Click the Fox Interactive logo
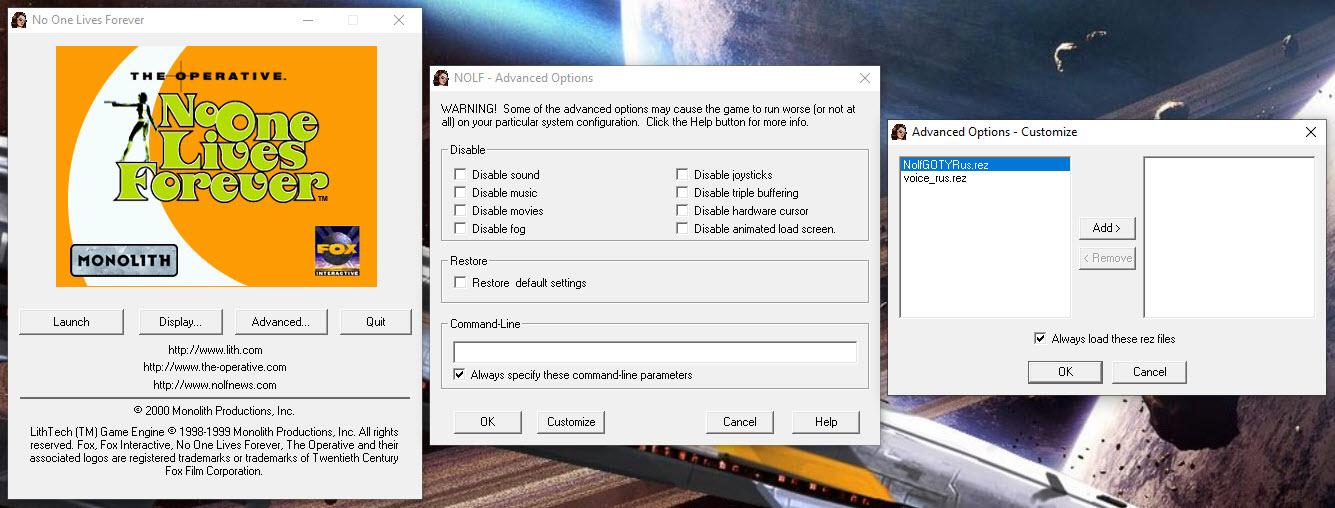Image resolution: width=1335 pixels, height=508 pixels. (x=337, y=252)
